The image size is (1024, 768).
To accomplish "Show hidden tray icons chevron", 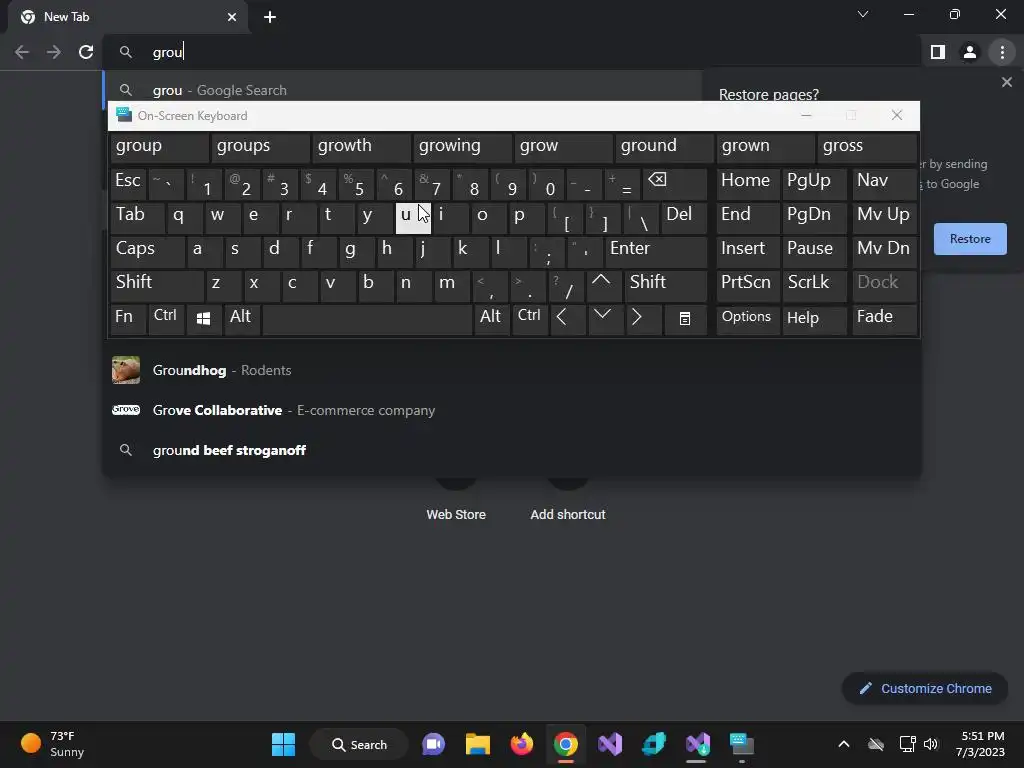I will click(x=844, y=744).
